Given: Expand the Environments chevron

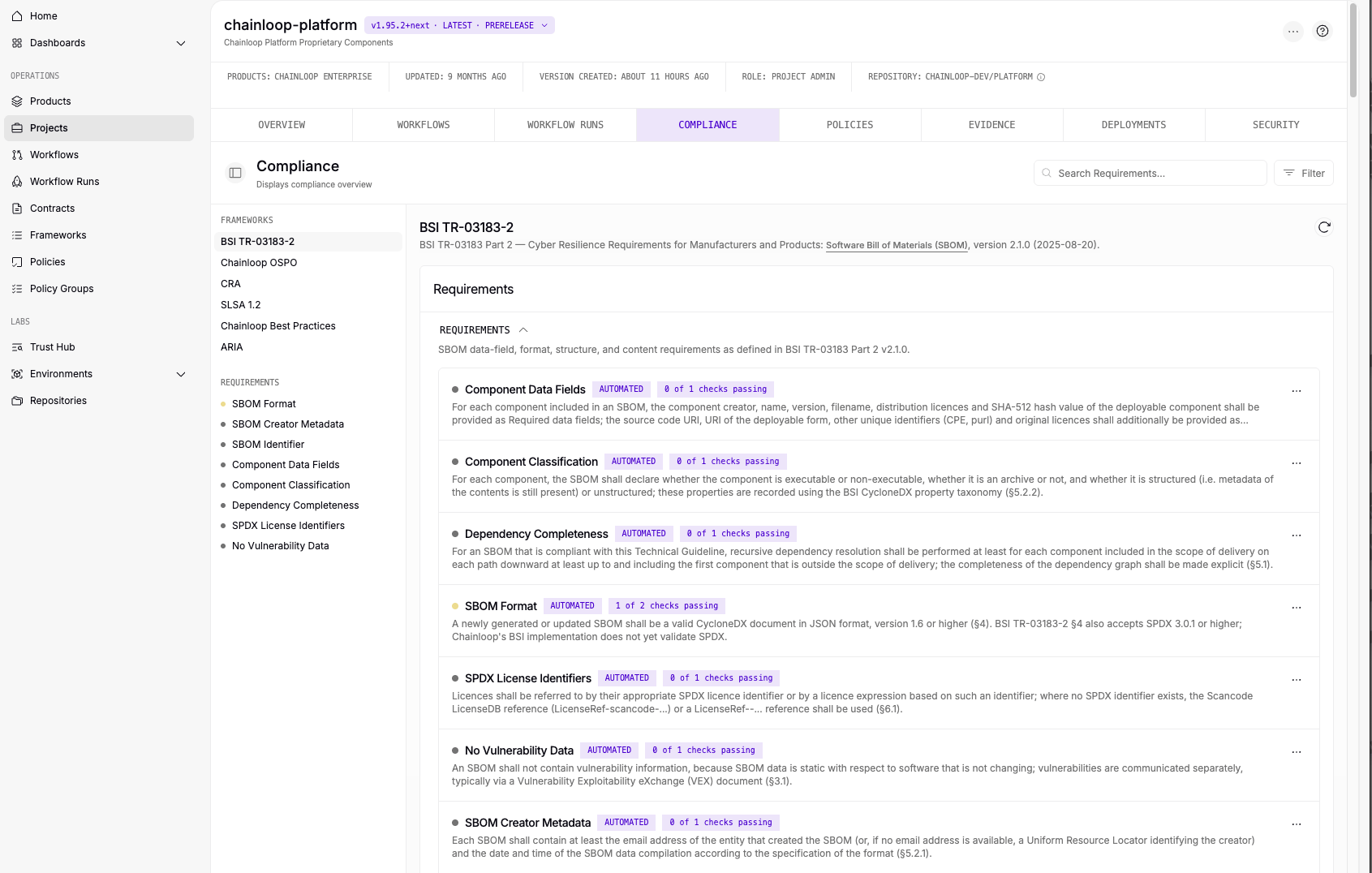Looking at the screenshot, I should [x=181, y=374].
